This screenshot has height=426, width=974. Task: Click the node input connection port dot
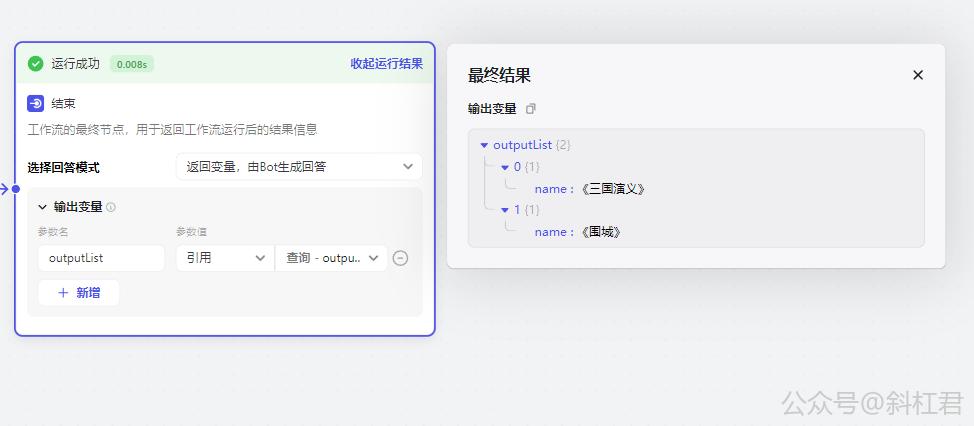click(16, 189)
